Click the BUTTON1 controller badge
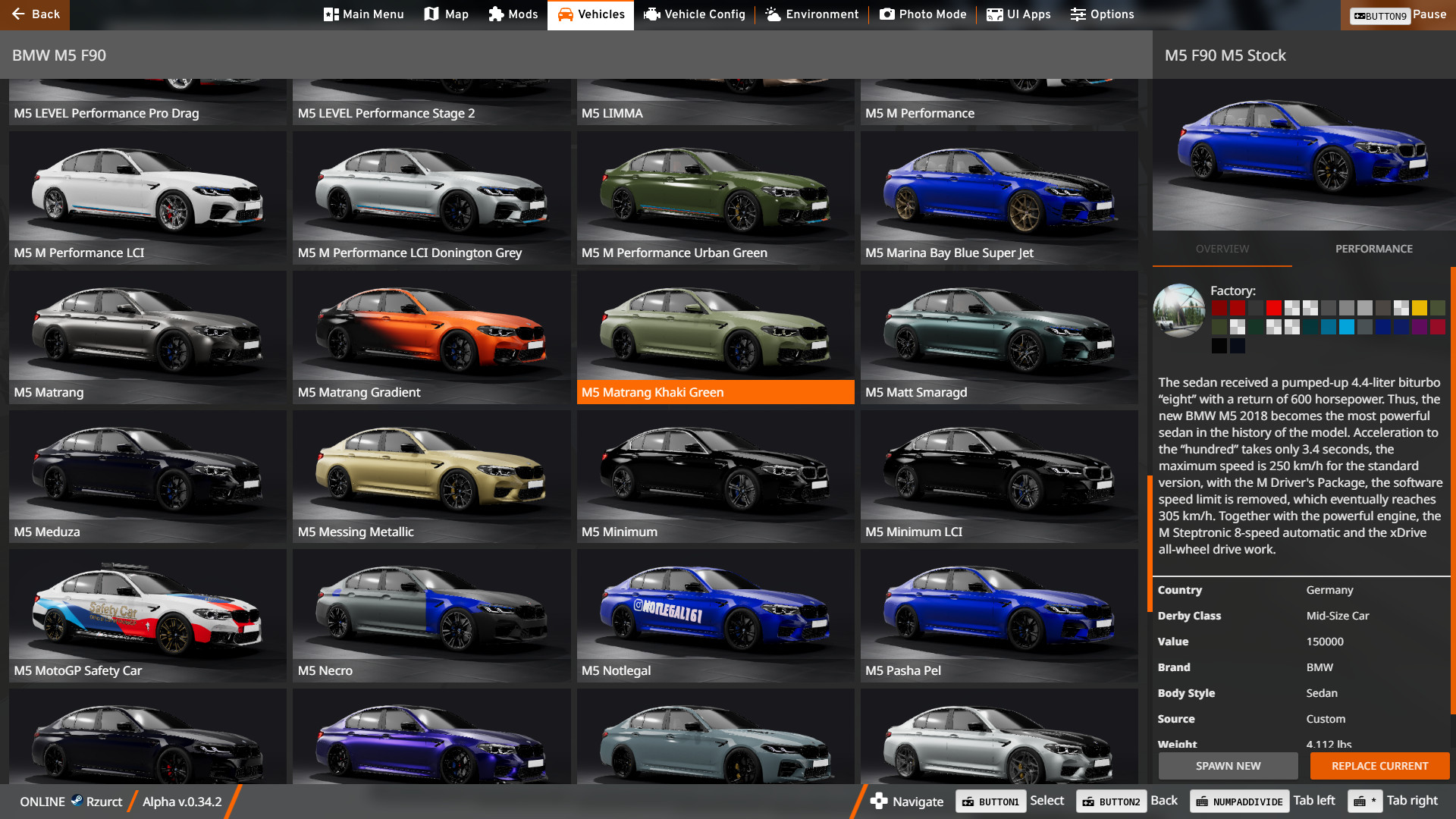This screenshot has height=819, width=1456. [991, 802]
